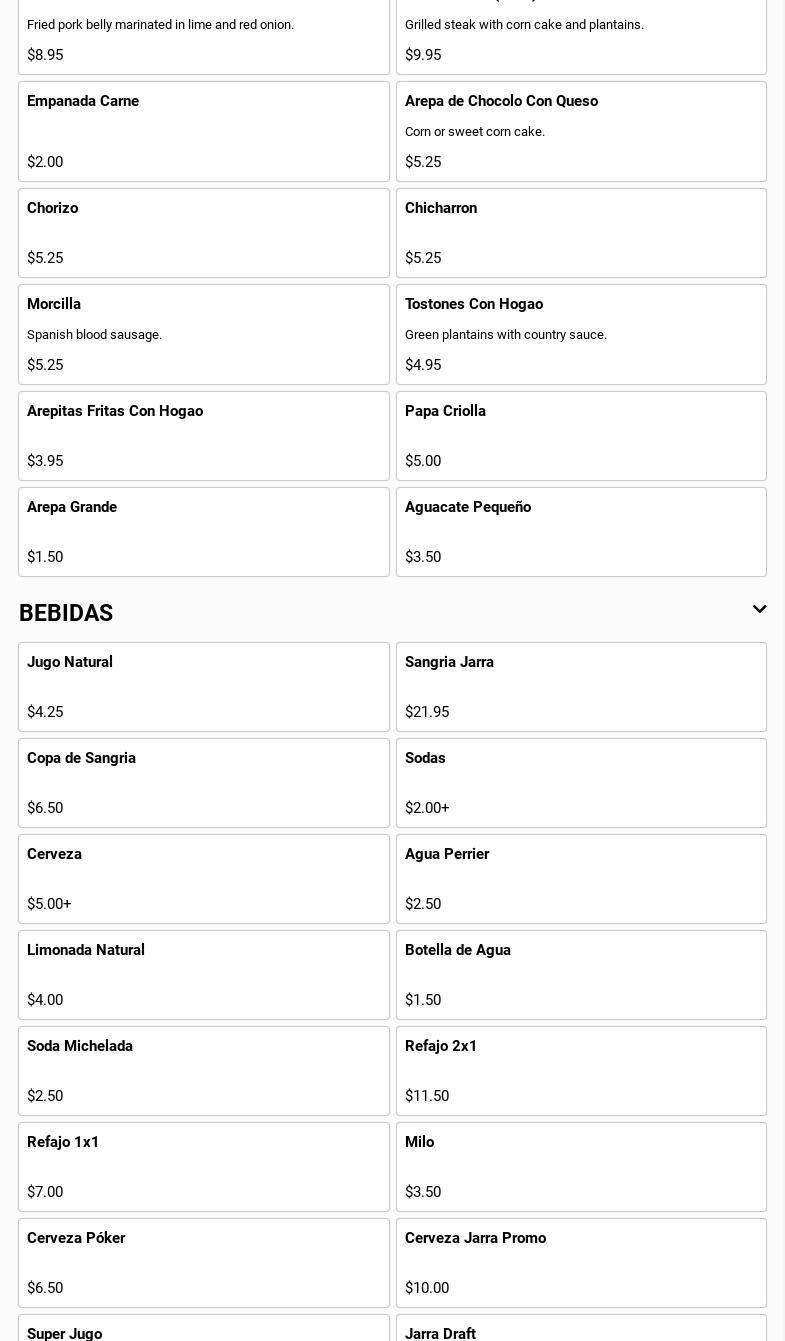Open Morcilla Spanish blood sausage item
Screen dimensions: 785x1341
click(203, 334)
